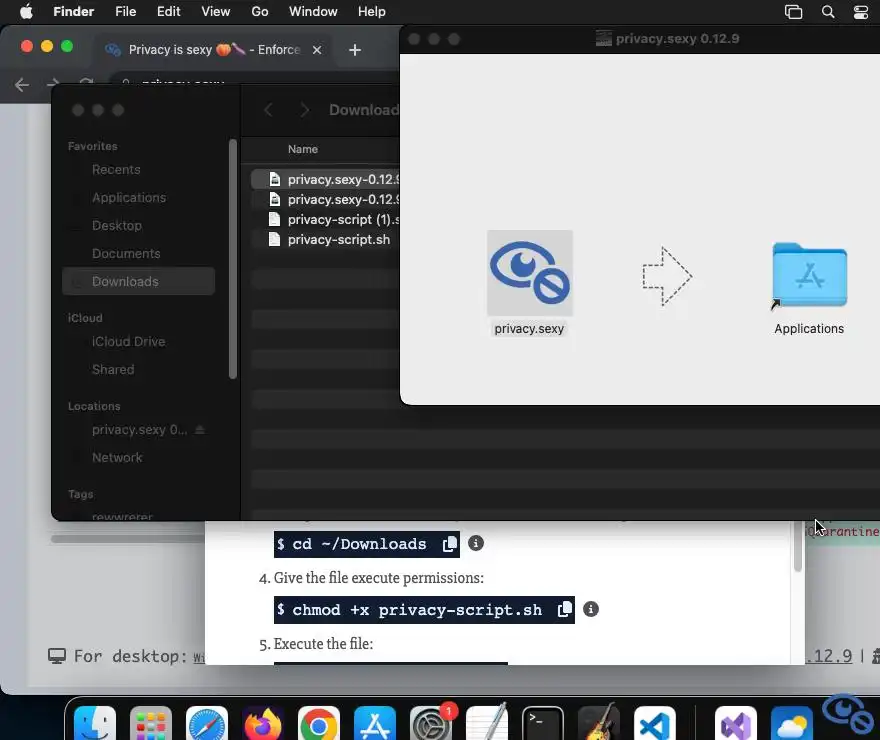This screenshot has width=880, height=740.
Task: Click the '$ cd ~/Downloads' code block
Action: tap(366, 544)
